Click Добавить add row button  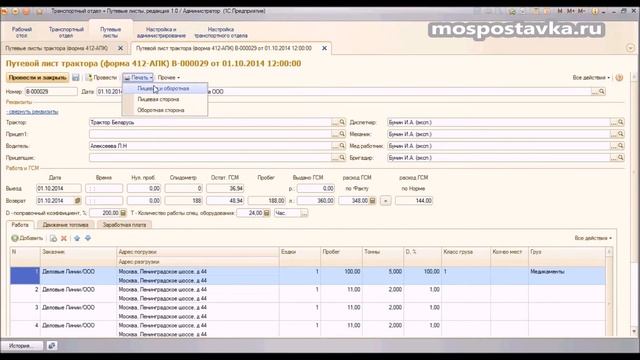point(27,238)
